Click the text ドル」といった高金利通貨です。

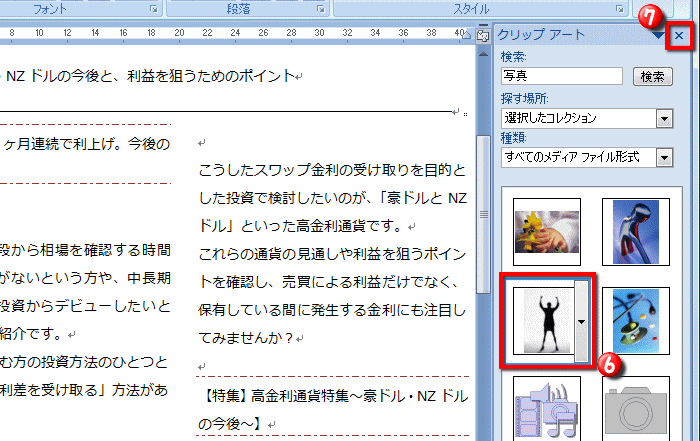302,226
